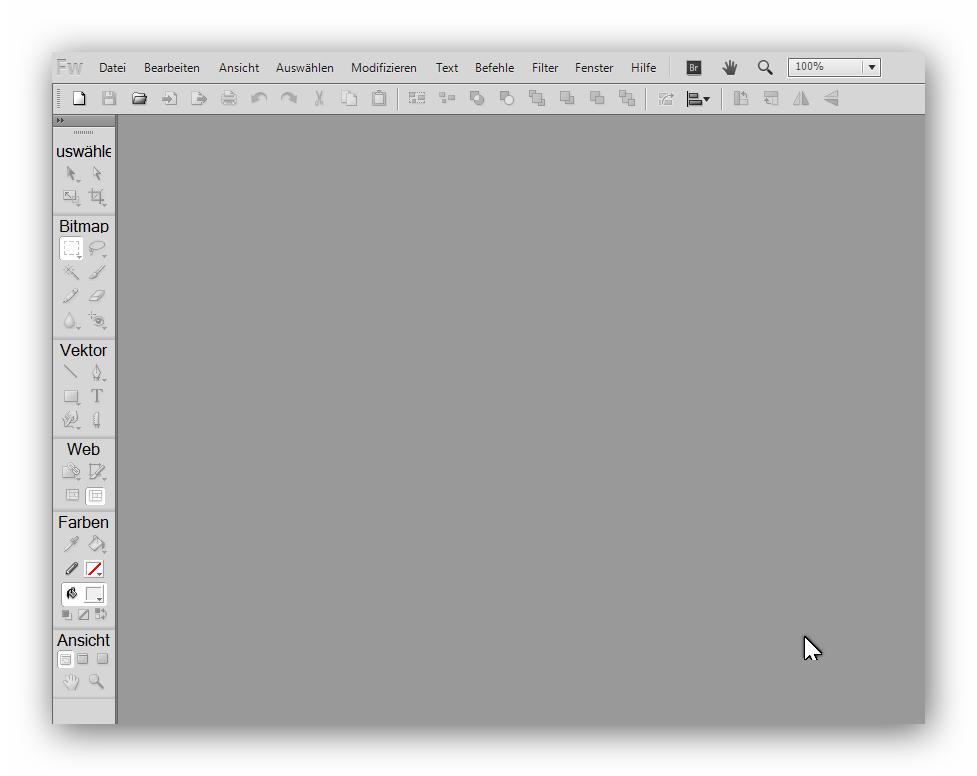Select the Eyedropper tool

tap(71, 545)
